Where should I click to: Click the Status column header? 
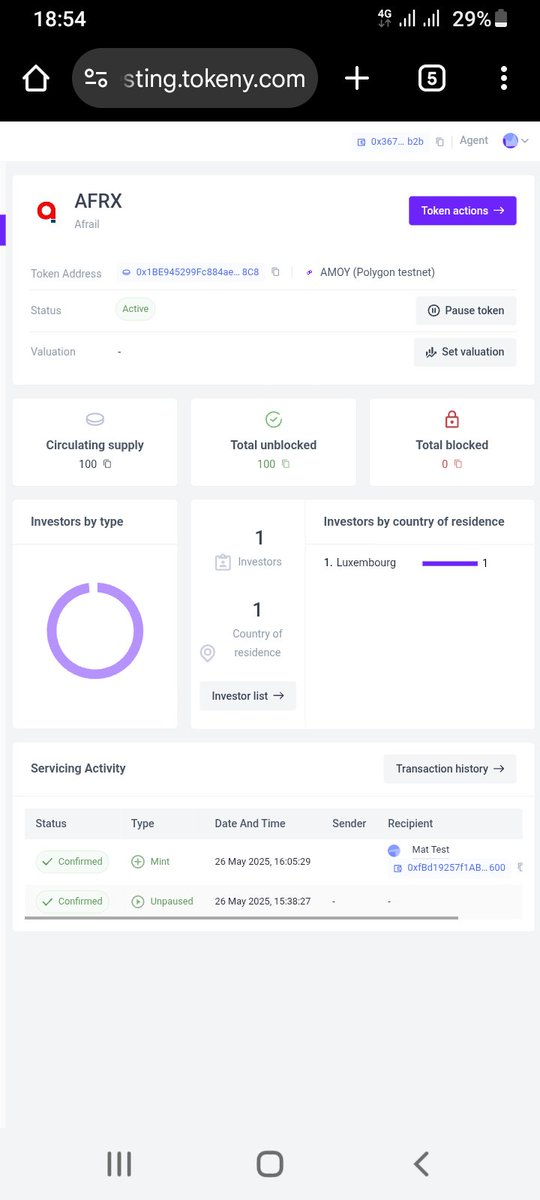pyautogui.click(x=51, y=824)
